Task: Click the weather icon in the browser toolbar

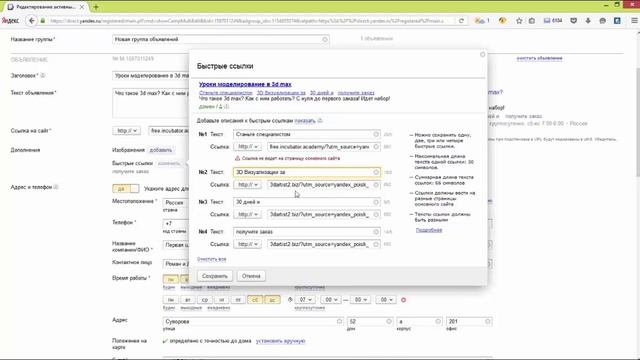Action: point(482,20)
